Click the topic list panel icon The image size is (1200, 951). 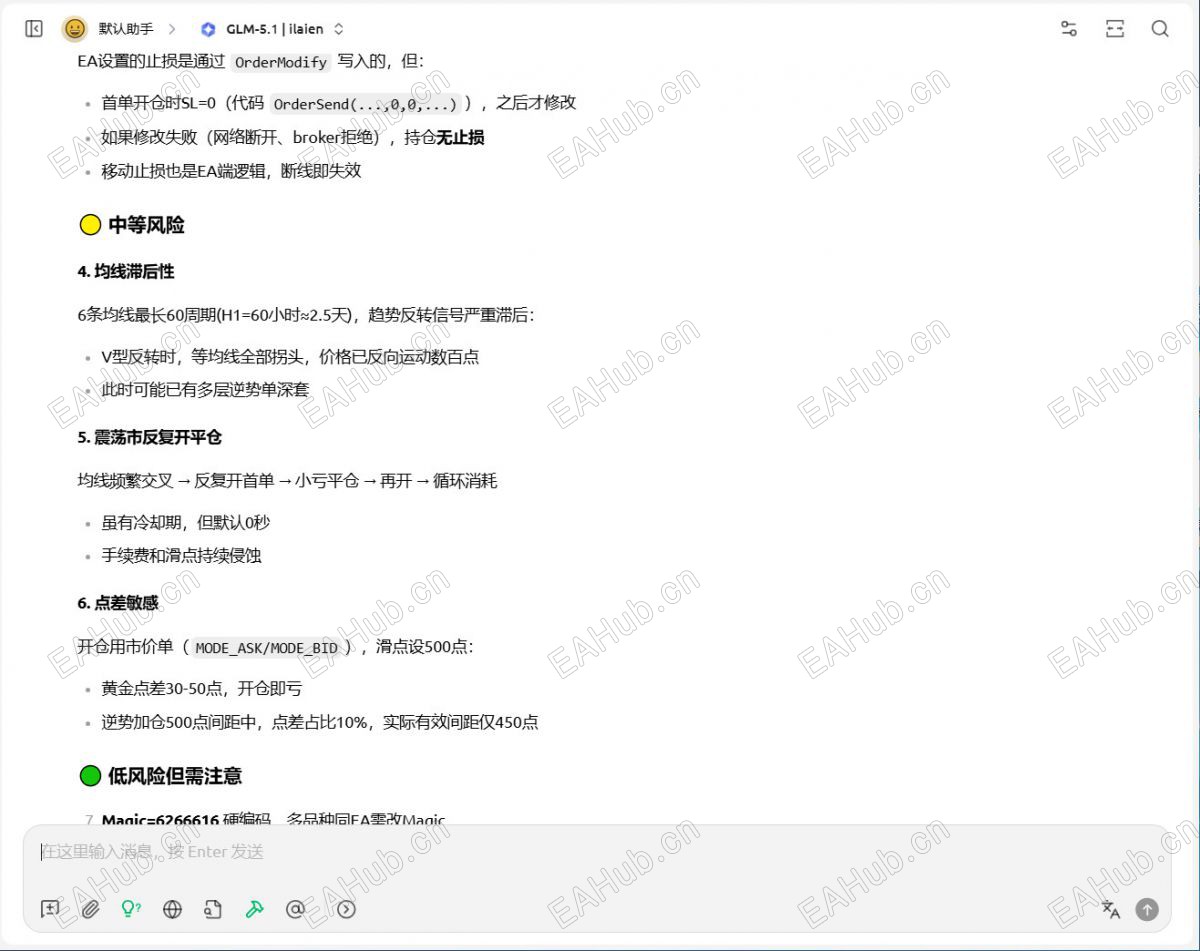point(1115,29)
